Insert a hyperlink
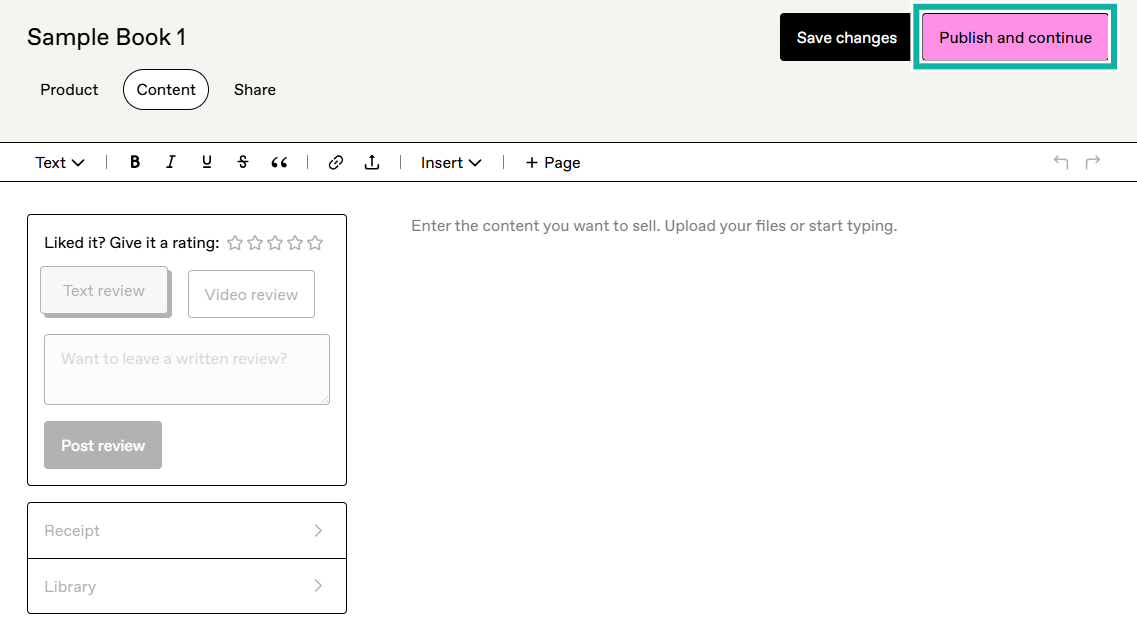 click(336, 162)
